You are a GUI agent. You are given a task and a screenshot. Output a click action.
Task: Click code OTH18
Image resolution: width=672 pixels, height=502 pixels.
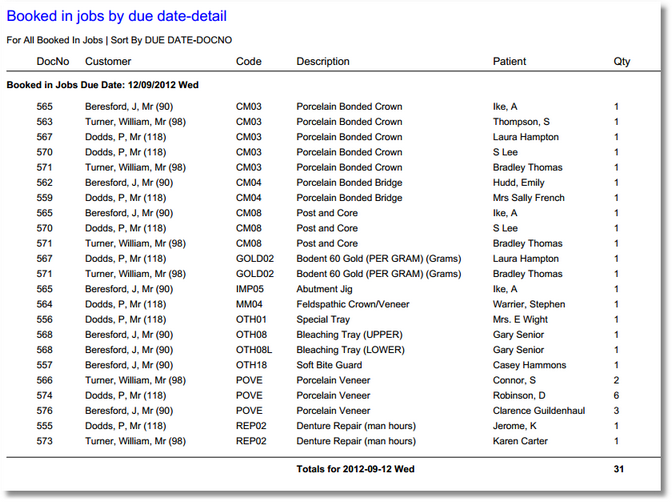251,365
